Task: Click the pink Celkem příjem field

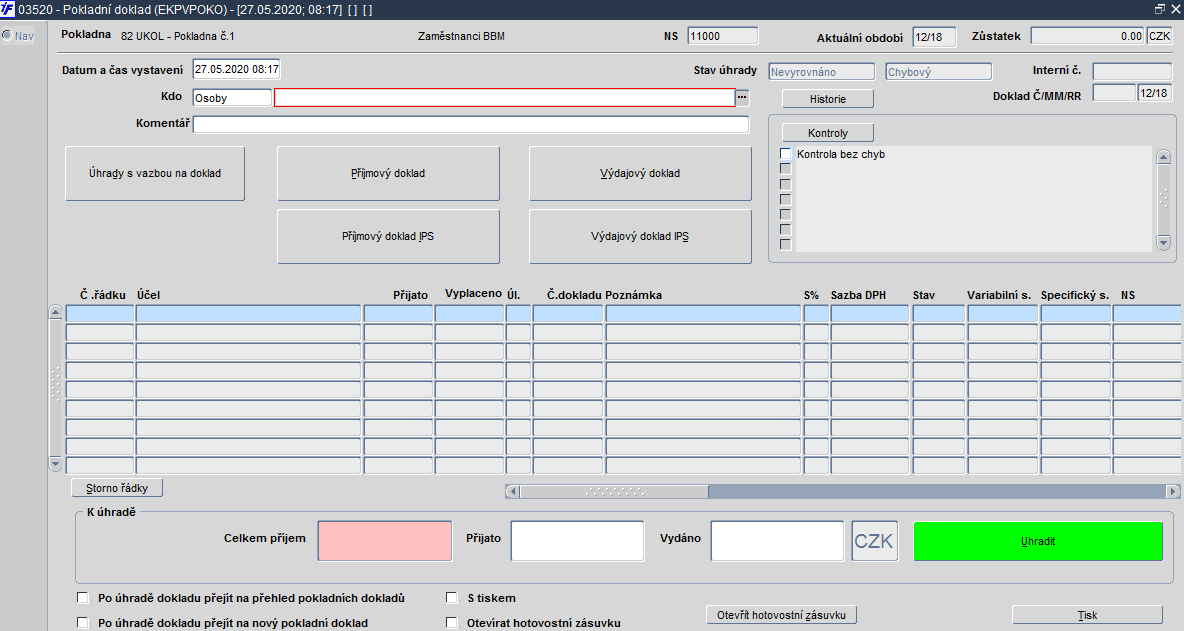Action: click(x=385, y=540)
